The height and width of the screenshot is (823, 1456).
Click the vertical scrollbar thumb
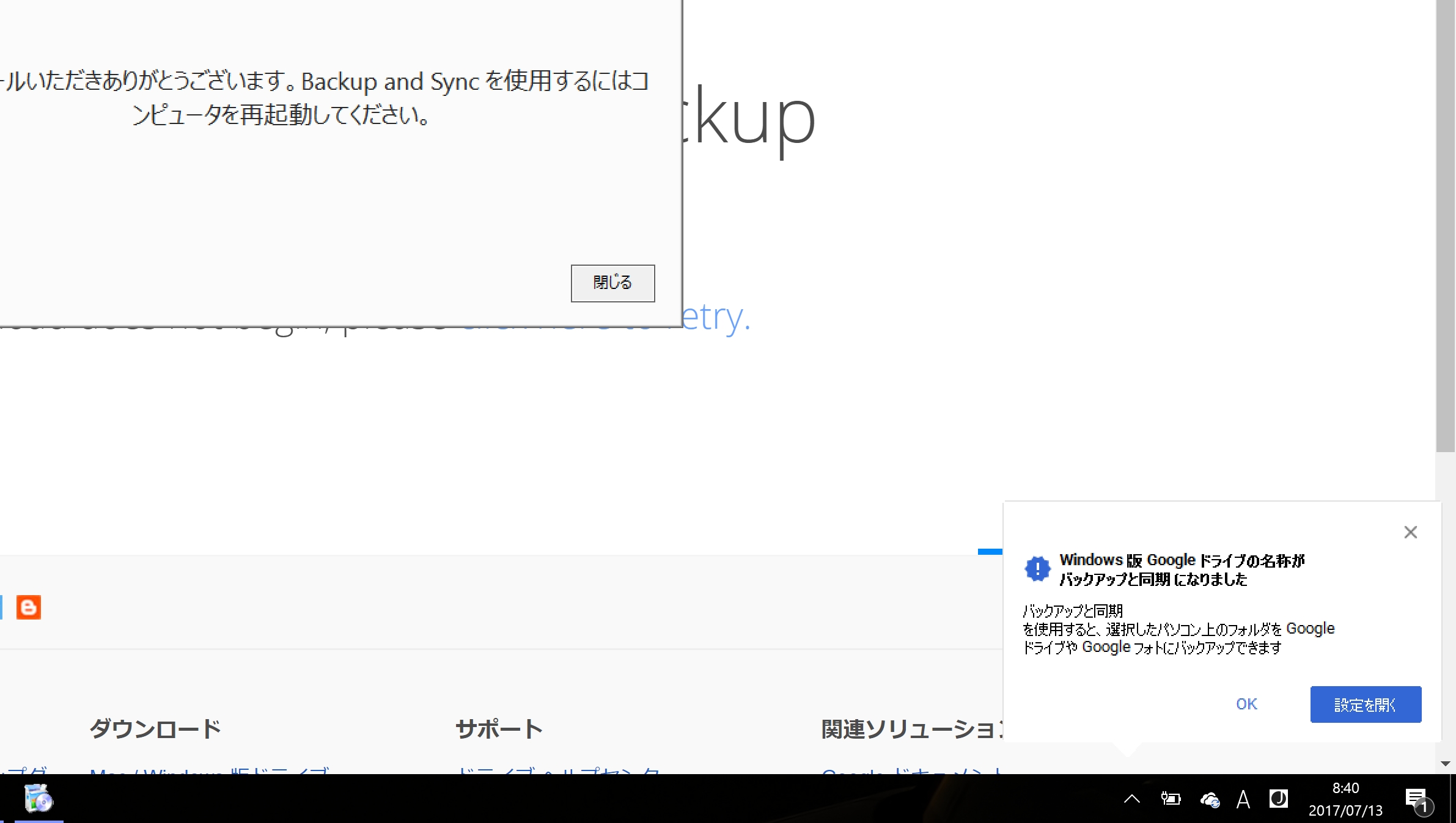[1445, 226]
